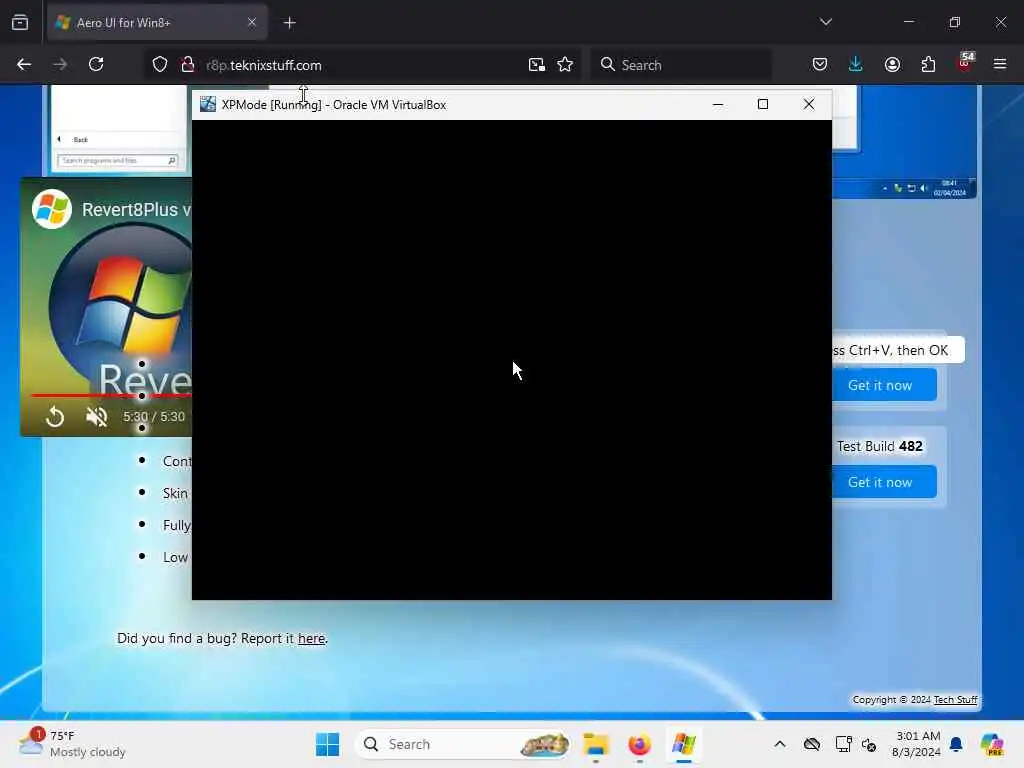Click the video red progress bar

(111, 396)
